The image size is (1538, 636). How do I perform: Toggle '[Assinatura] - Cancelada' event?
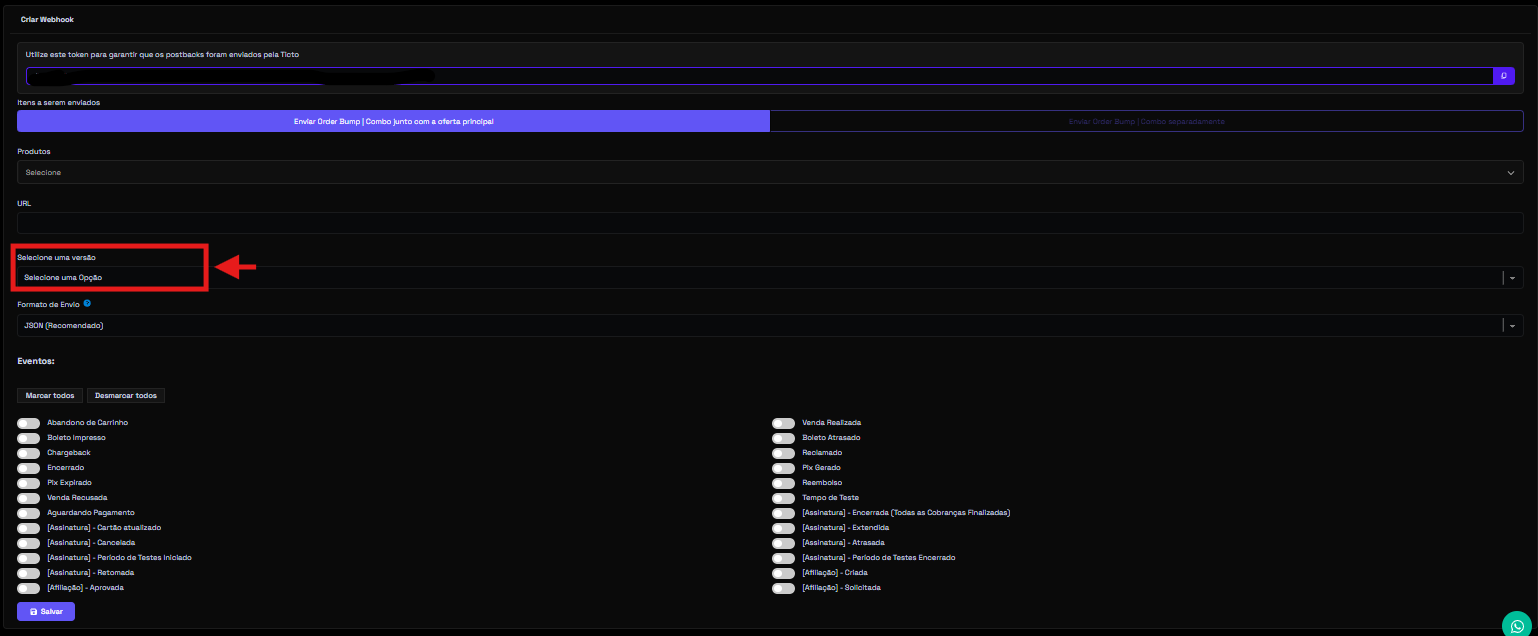click(x=29, y=543)
